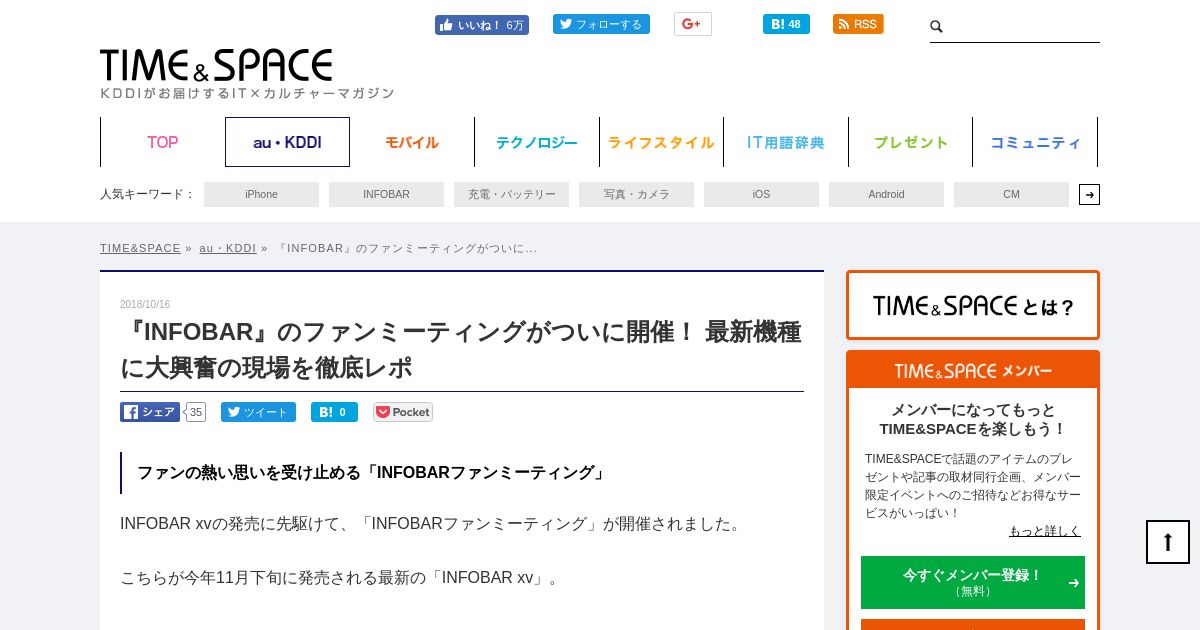Viewport: 1200px width, 630px height.
Task: Click the text メンバーになってもっと TIME&SPACEを楽しもう！
Action: pyautogui.click(x=973, y=419)
